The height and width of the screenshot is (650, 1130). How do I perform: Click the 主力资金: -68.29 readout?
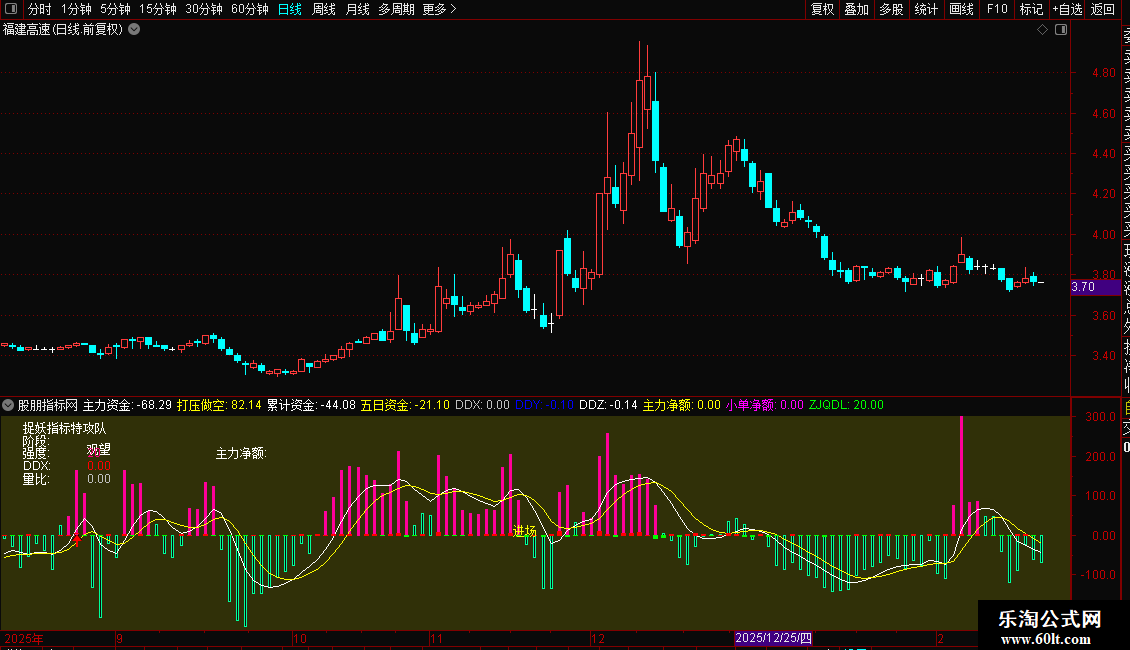(x=128, y=405)
